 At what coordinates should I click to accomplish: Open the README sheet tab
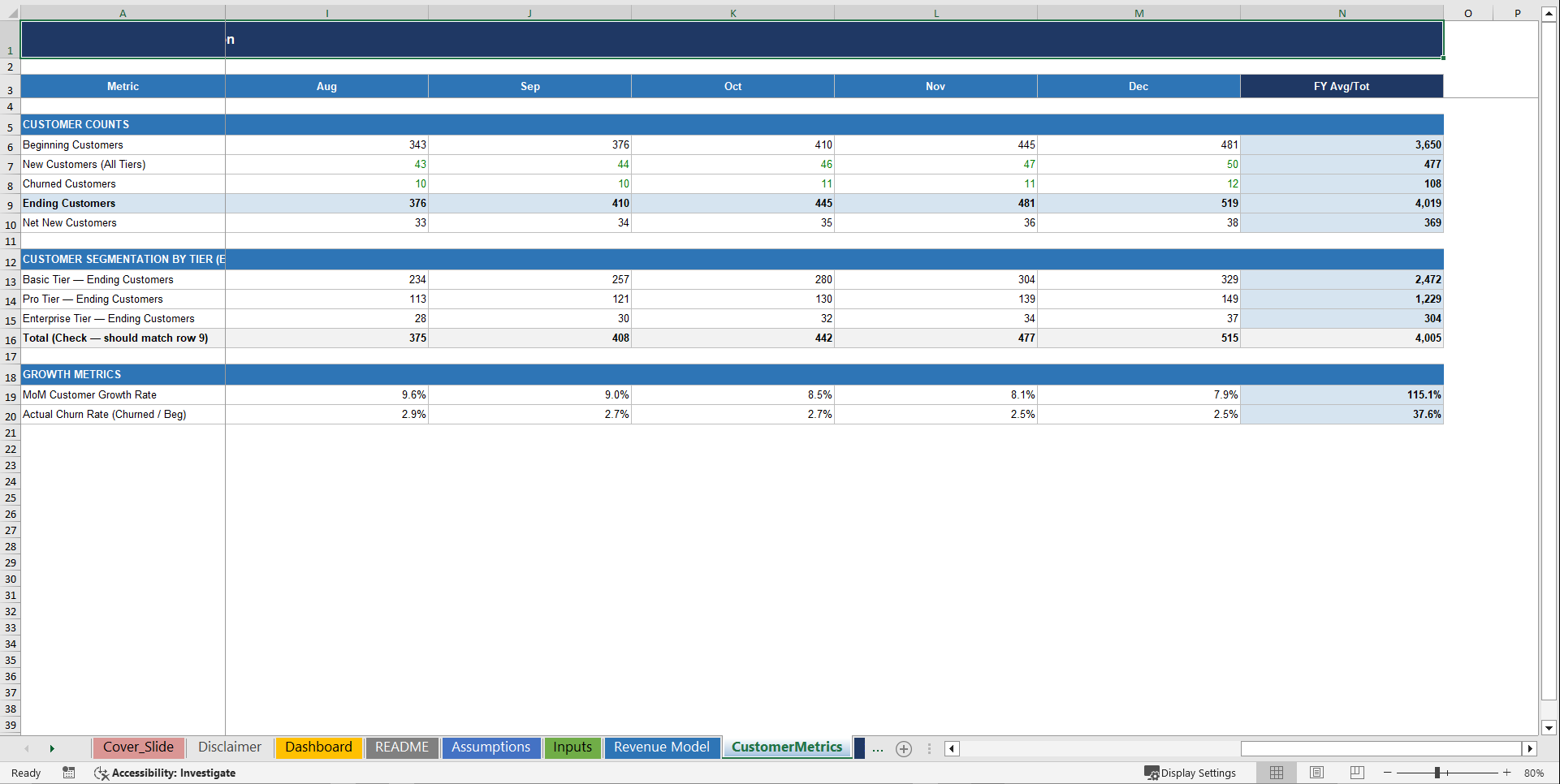pos(402,747)
